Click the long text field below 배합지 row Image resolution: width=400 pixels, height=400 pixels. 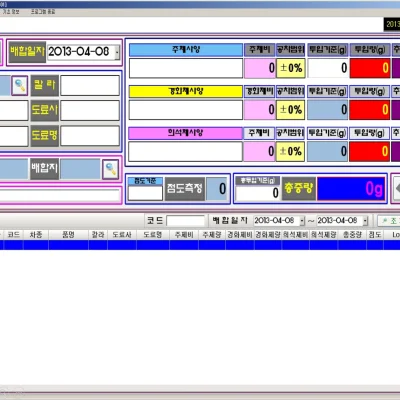pos(60,195)
